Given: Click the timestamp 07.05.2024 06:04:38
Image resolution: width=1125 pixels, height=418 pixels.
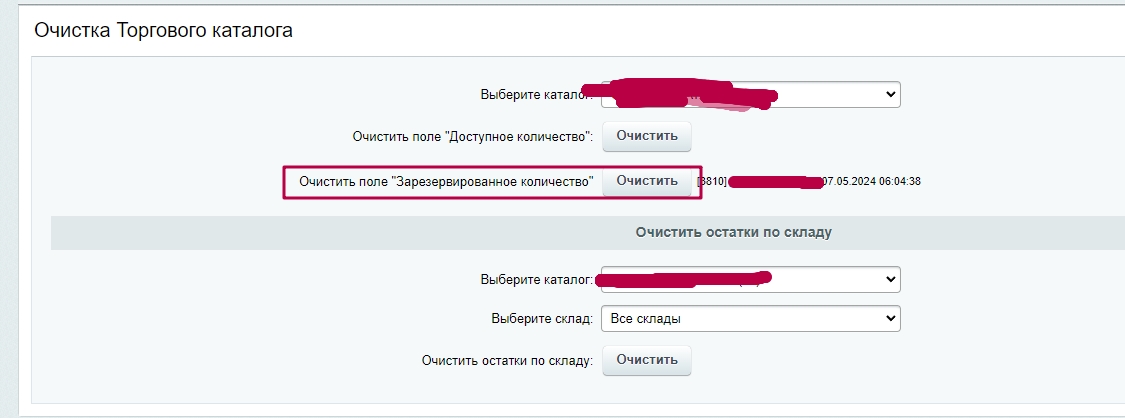Looking at the screenshot, I should pos(871,182).
